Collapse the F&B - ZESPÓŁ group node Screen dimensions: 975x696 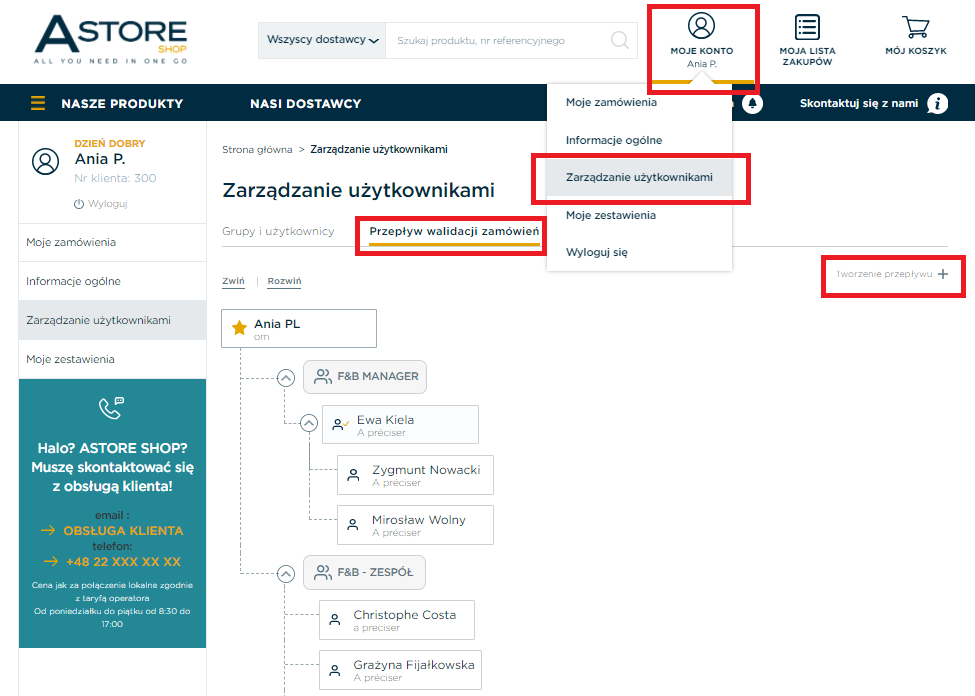pyautogui.click(x=286, y=573)
